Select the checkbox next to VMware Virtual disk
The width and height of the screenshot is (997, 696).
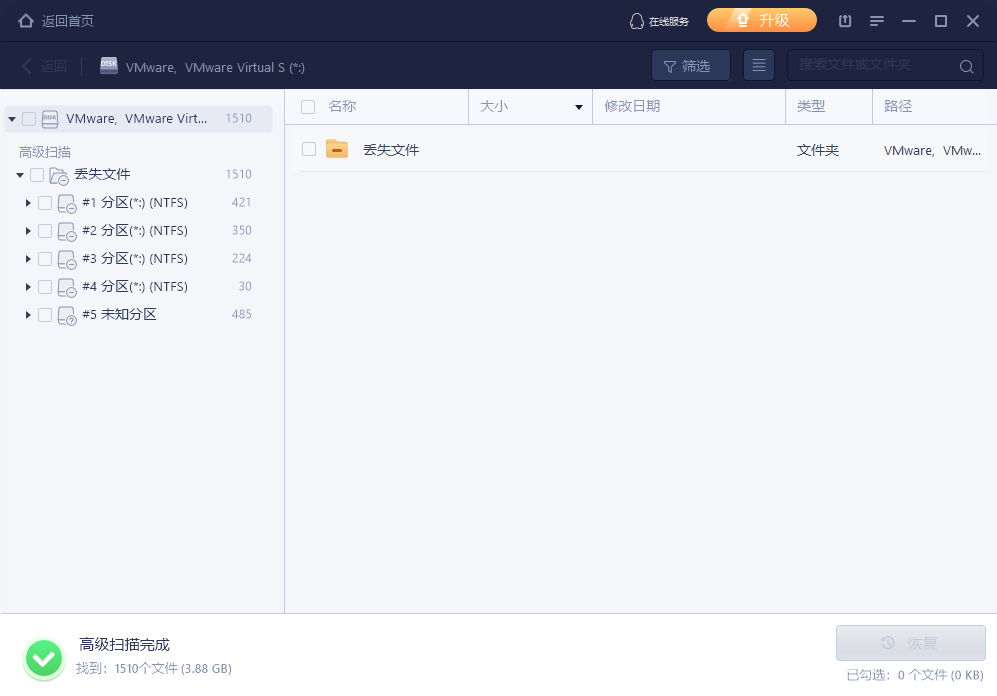pyautogui.click(x=28, y=118)
